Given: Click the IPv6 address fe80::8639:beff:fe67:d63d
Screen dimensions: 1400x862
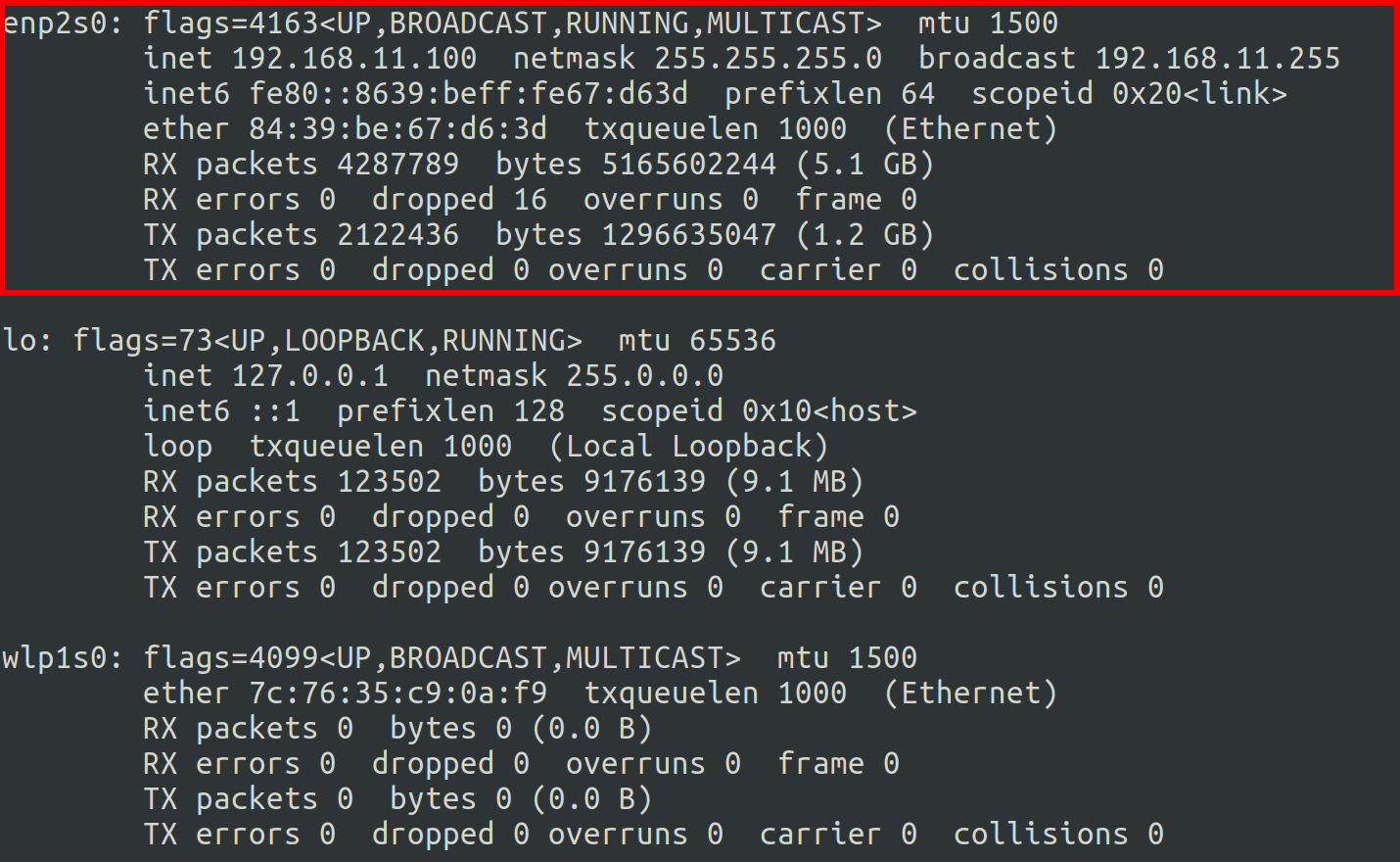Looking at the screenshot, I should click(468, 94).
